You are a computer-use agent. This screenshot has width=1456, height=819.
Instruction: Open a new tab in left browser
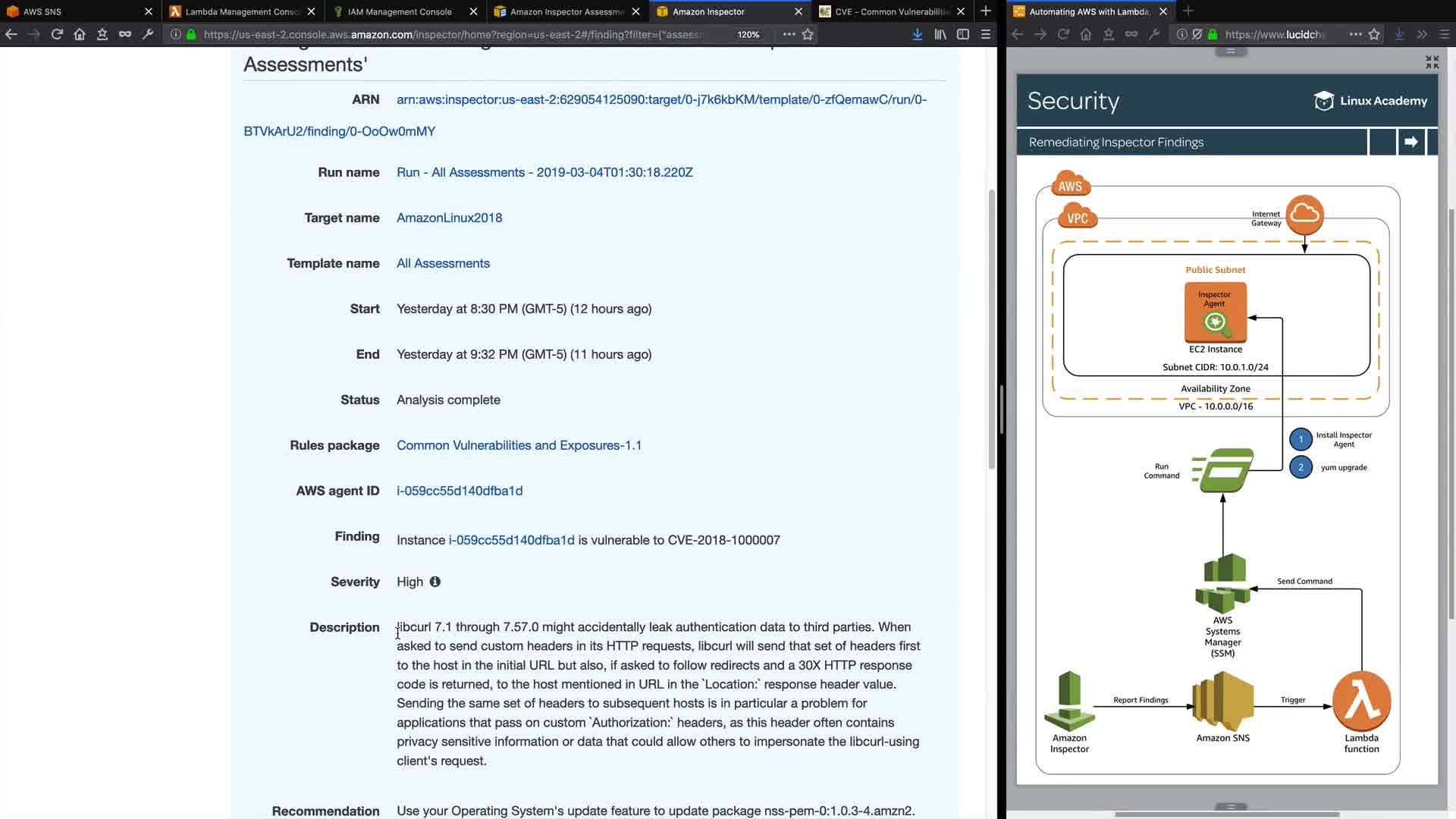pos(986,11)
